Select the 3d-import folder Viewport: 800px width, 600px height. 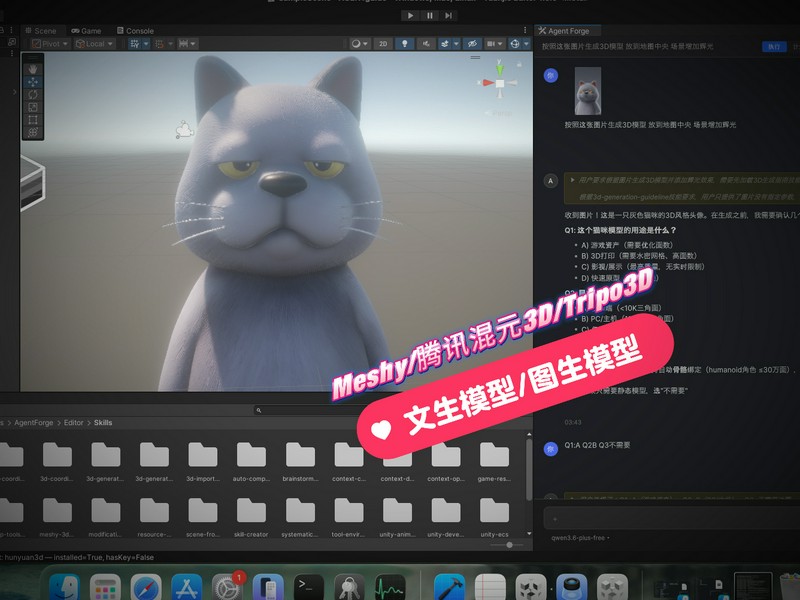coord(203,461)
